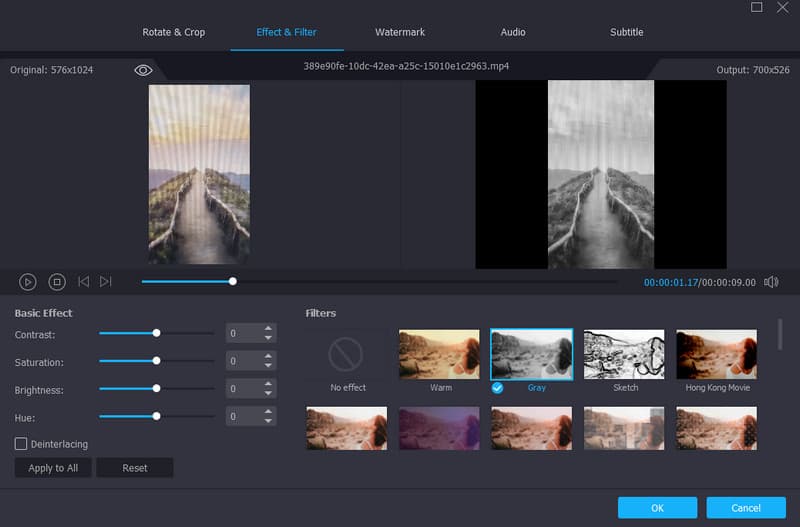Decrease Brightness with the down arrow
This screenshot has height=527, width=800.
(x=268, y=393)
